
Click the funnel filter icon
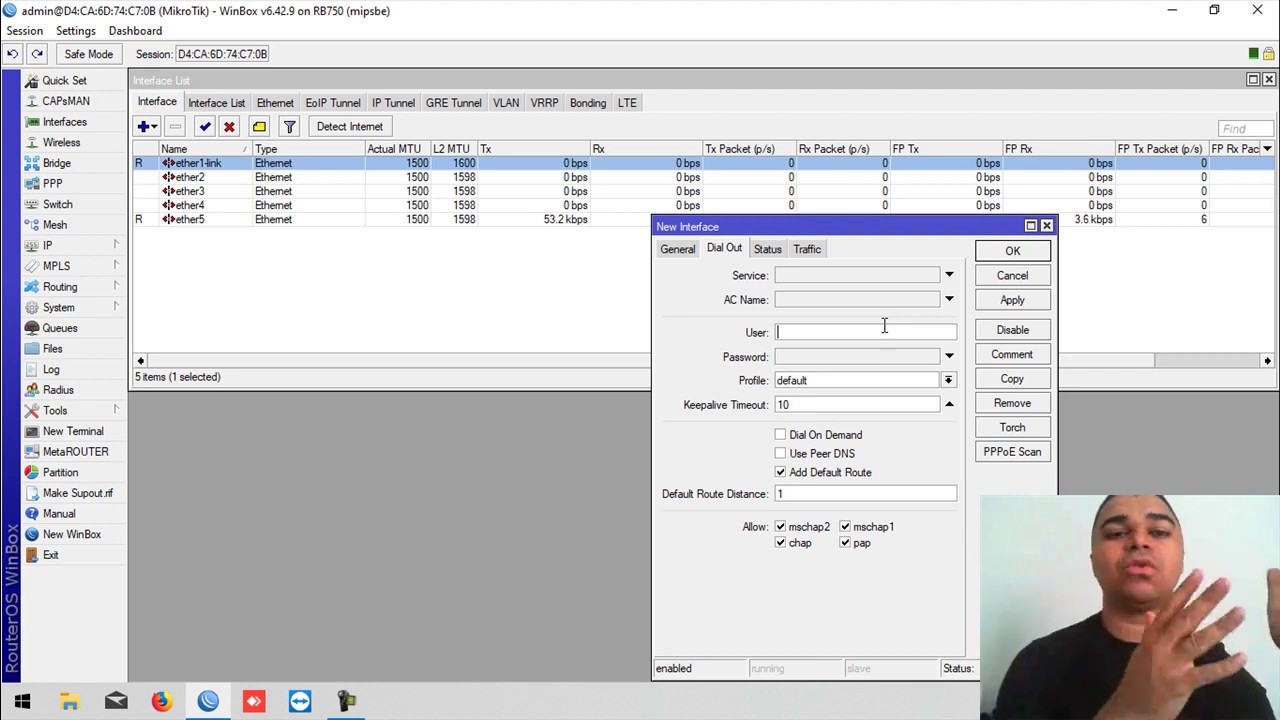289,127
